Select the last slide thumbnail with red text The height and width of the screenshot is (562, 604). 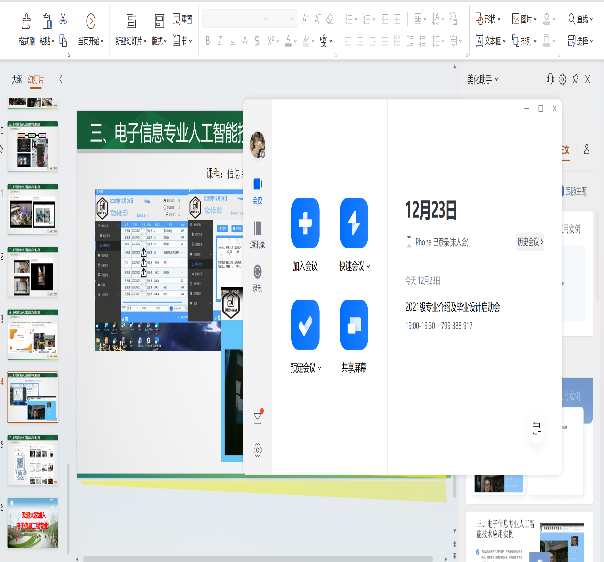pos(33,522)
